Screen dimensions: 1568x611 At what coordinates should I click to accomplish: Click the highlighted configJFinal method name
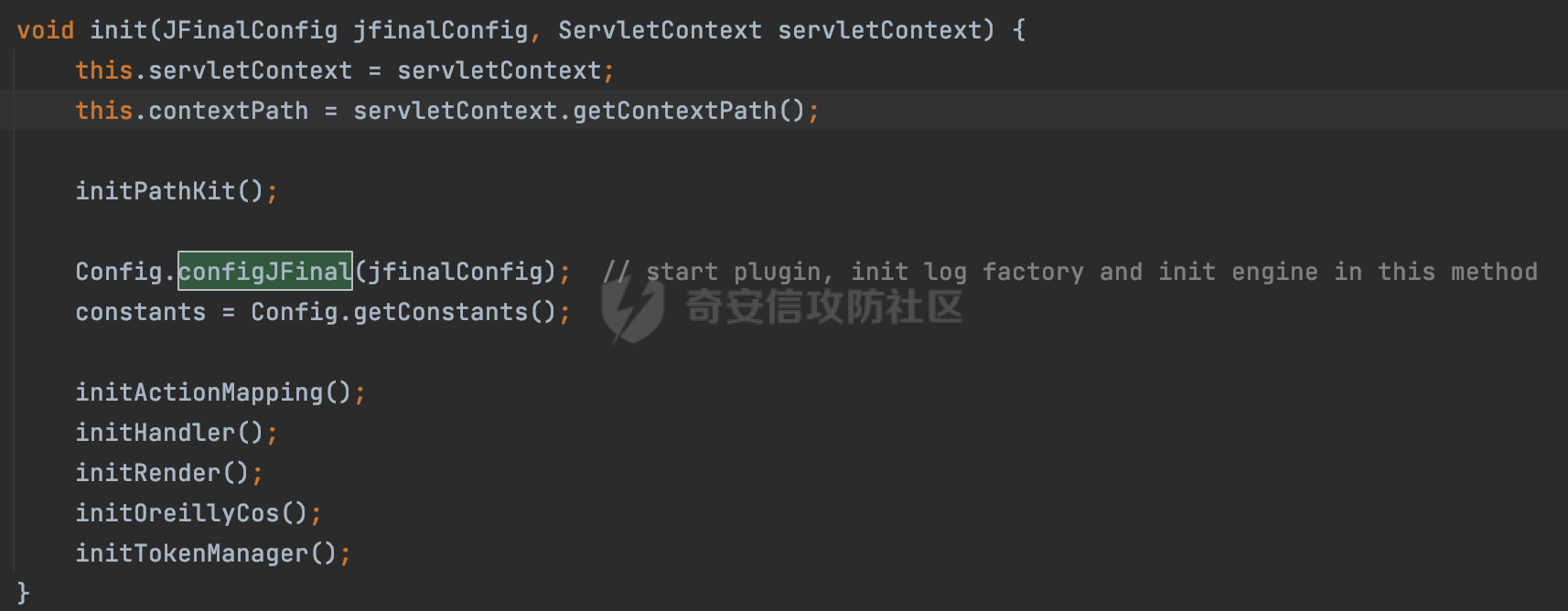(x=265, y=271)
